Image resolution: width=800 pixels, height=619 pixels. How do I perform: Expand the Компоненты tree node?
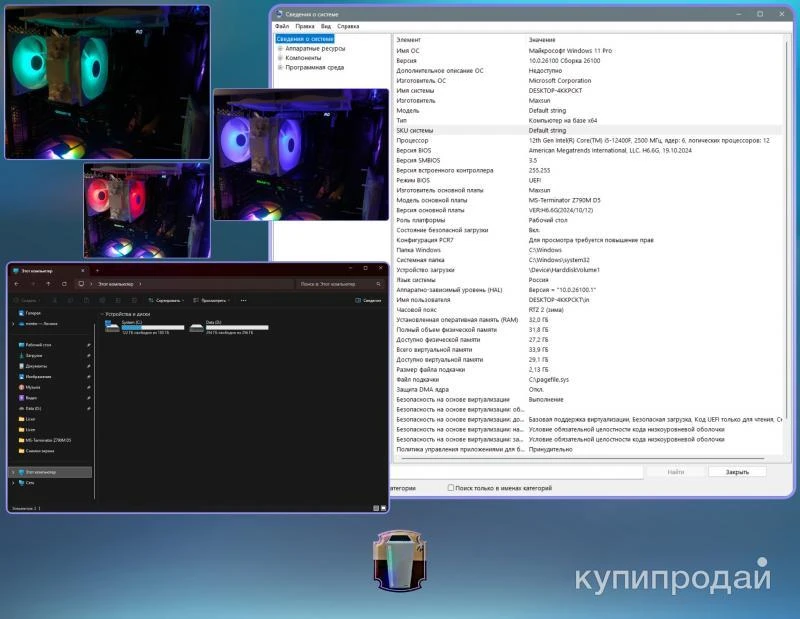click(281, 58)
